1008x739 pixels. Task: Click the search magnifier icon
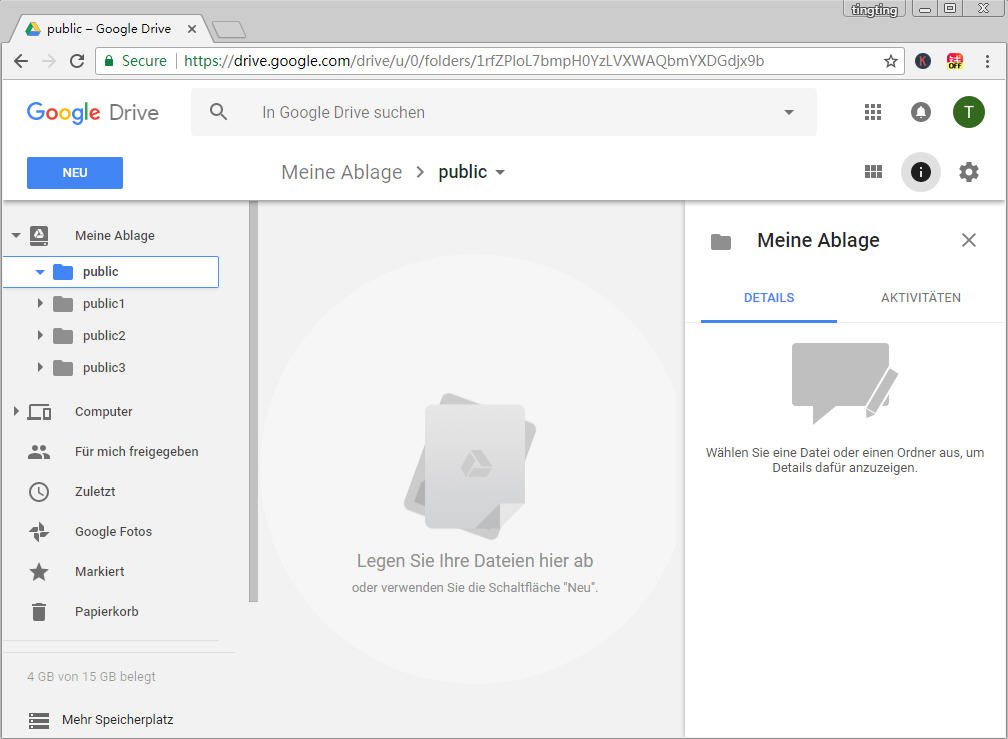coord(219,112)
